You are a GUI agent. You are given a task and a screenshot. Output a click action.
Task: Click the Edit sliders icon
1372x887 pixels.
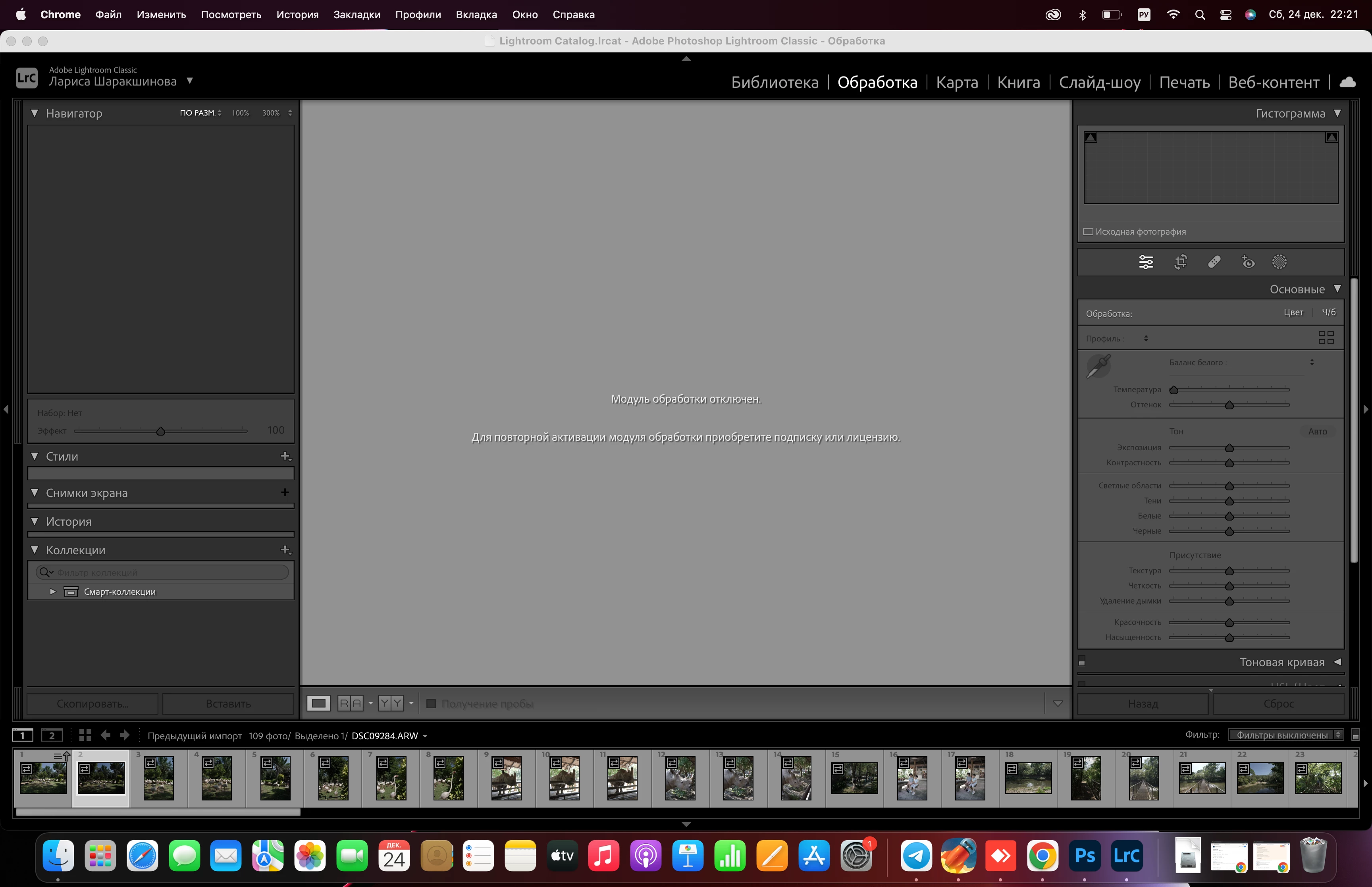[x=1146, y=262]
